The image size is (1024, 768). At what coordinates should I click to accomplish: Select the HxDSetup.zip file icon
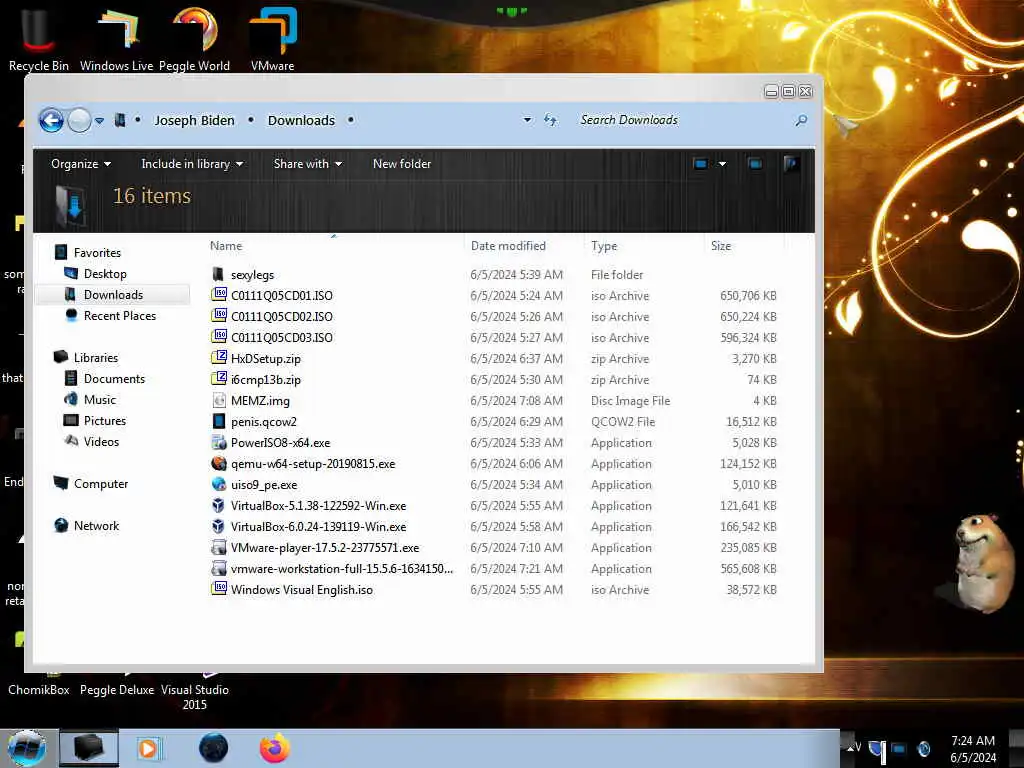pos(219,358)
